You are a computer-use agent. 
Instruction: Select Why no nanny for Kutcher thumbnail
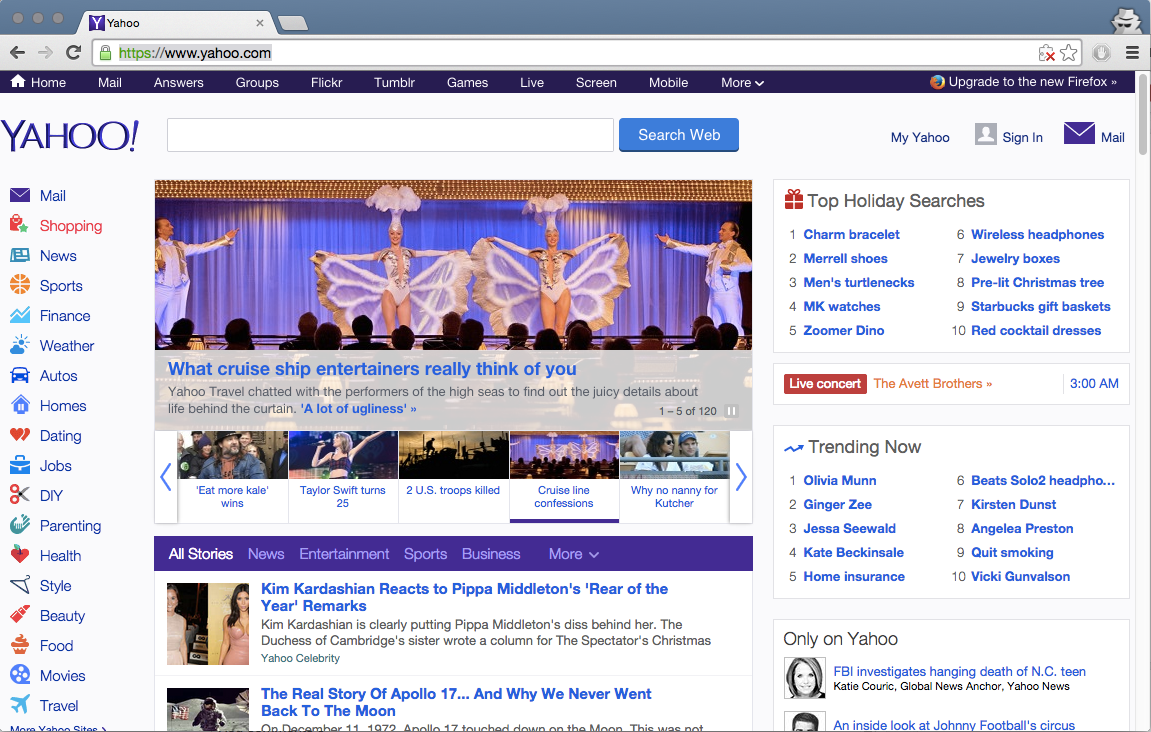674,476
